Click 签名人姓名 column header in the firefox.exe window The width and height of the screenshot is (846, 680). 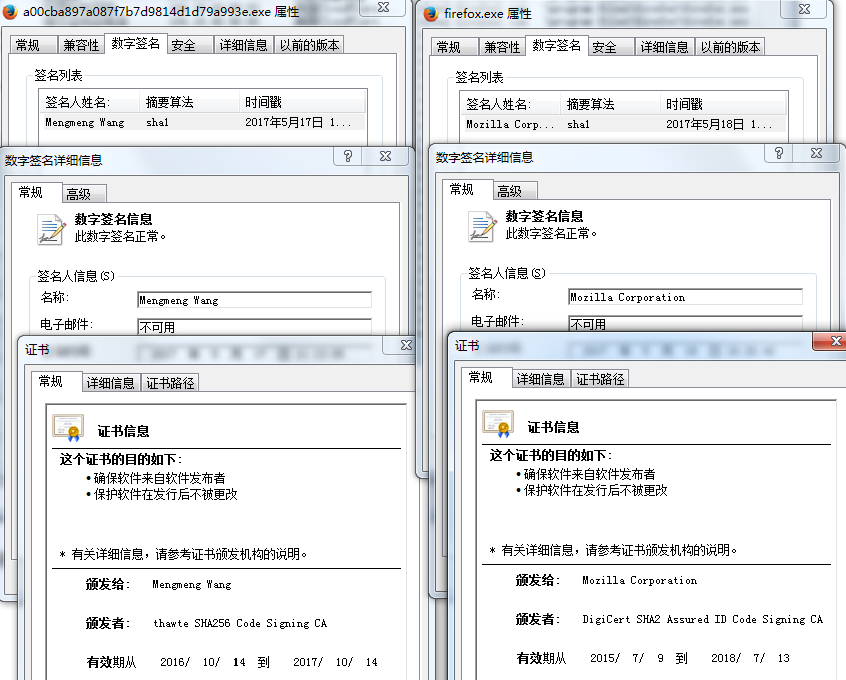(x=510, y=104)
